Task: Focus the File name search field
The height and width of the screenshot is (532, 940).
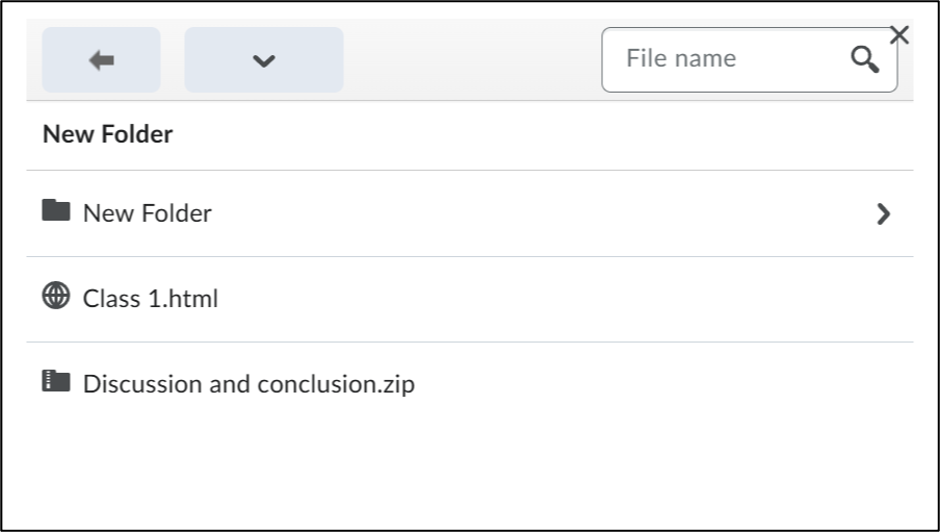Action: pyautogui.click(x=749, y=60)
